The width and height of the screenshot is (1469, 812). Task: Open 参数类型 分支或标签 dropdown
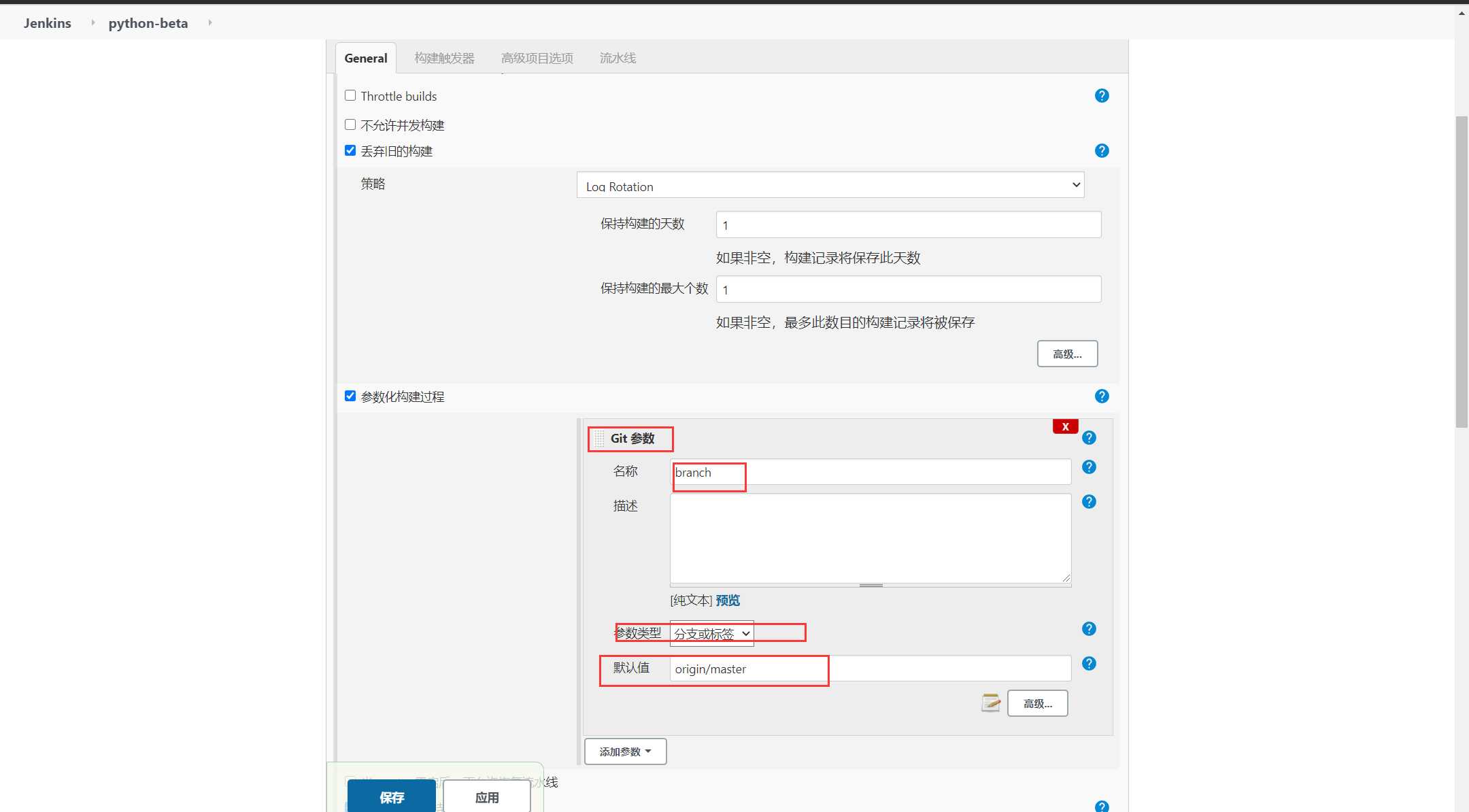coord(711,633)
